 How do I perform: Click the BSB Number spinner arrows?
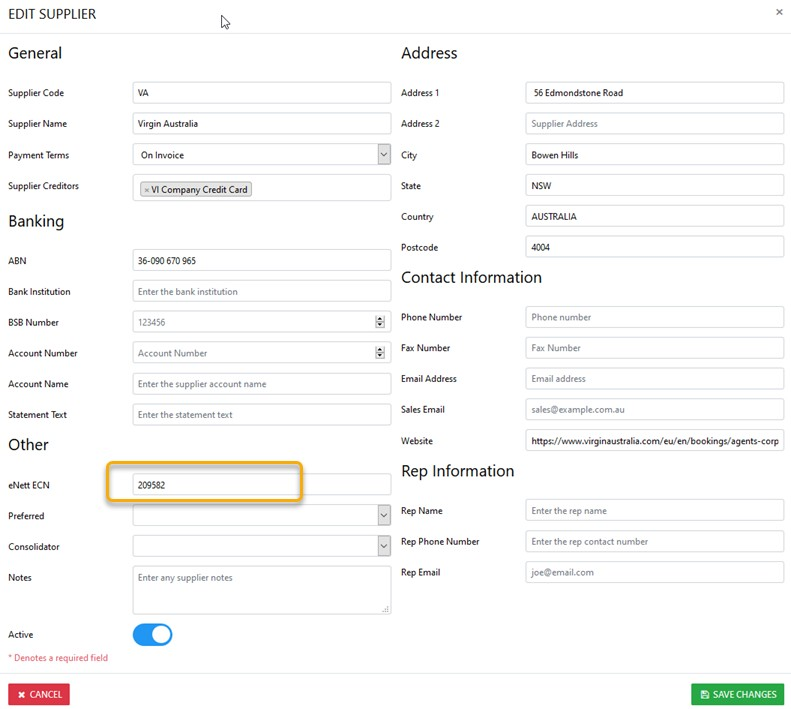pos(380,322)
